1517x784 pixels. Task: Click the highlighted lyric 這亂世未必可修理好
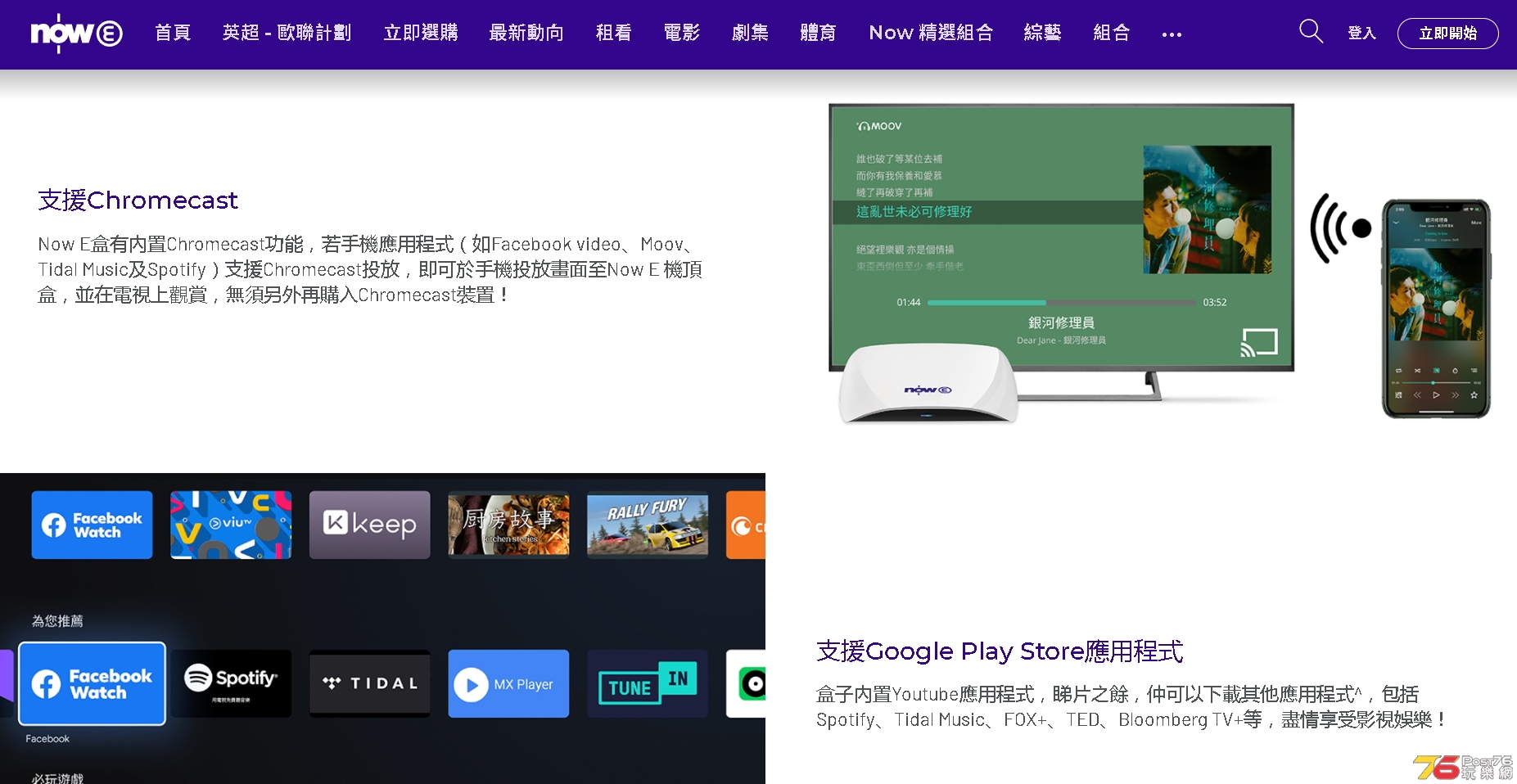point(914,212)
